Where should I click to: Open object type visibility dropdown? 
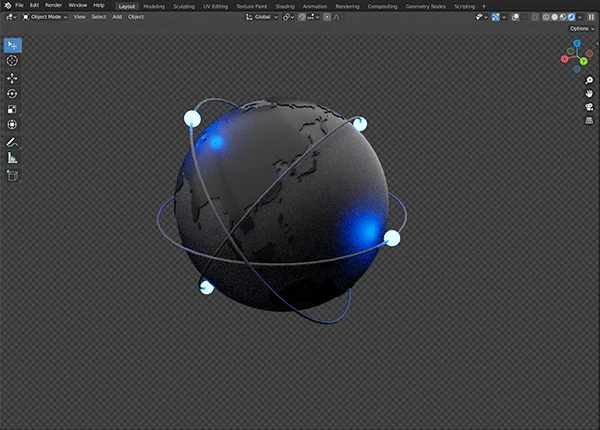(x=481, y=17)
